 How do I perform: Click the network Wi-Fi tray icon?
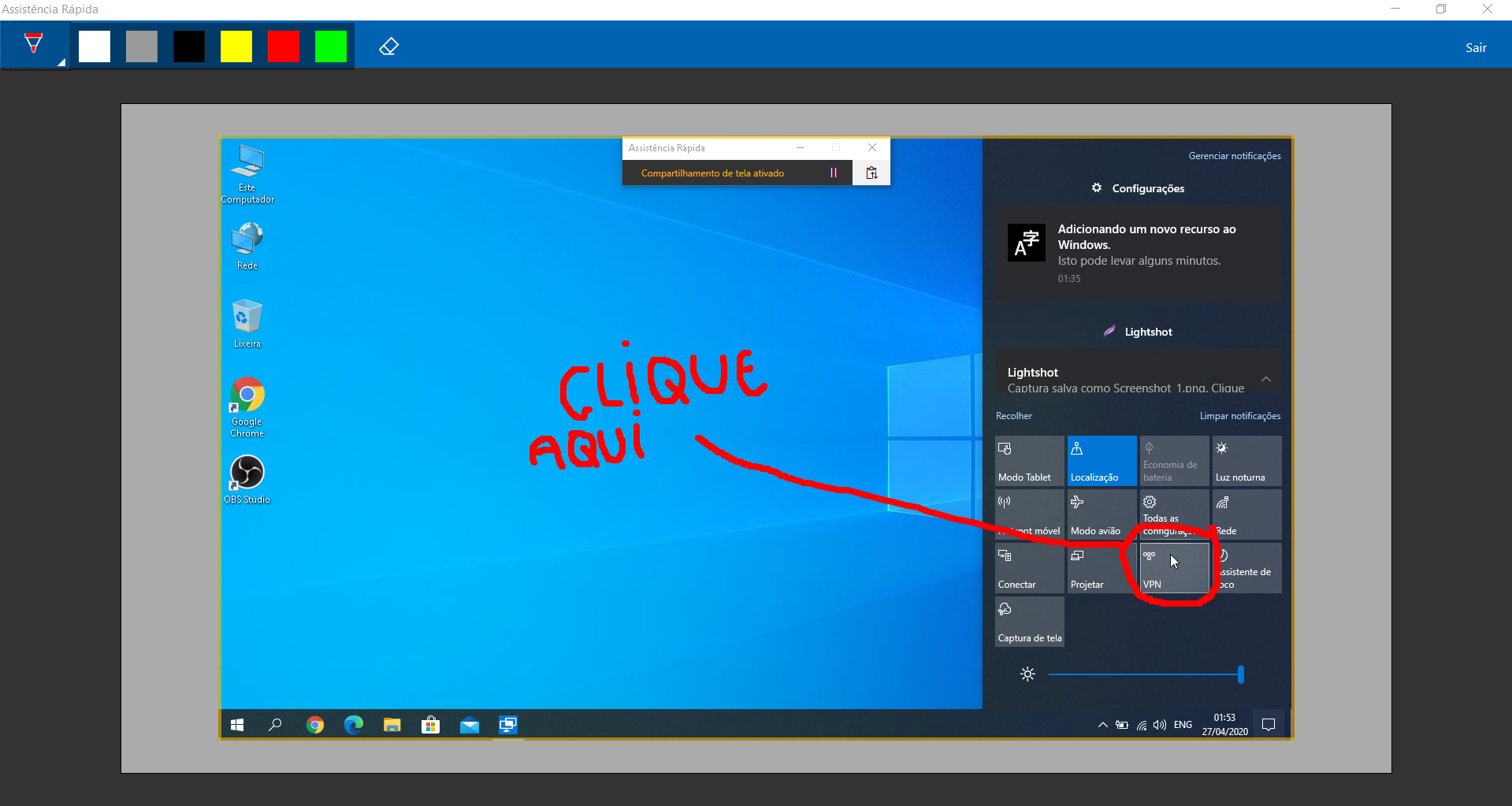pos(1142,725)
